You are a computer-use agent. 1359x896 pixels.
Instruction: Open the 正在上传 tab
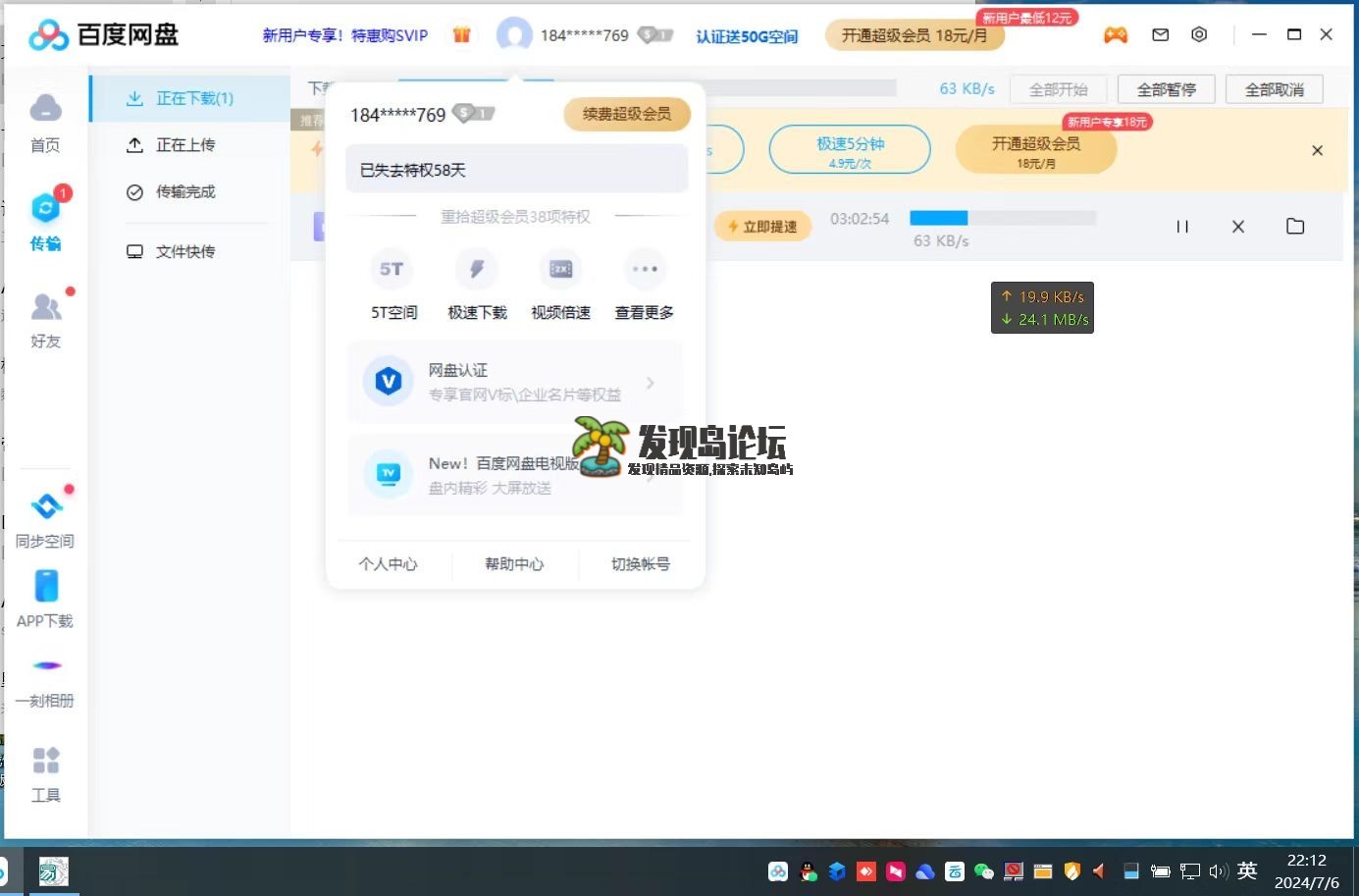[190, 145]
